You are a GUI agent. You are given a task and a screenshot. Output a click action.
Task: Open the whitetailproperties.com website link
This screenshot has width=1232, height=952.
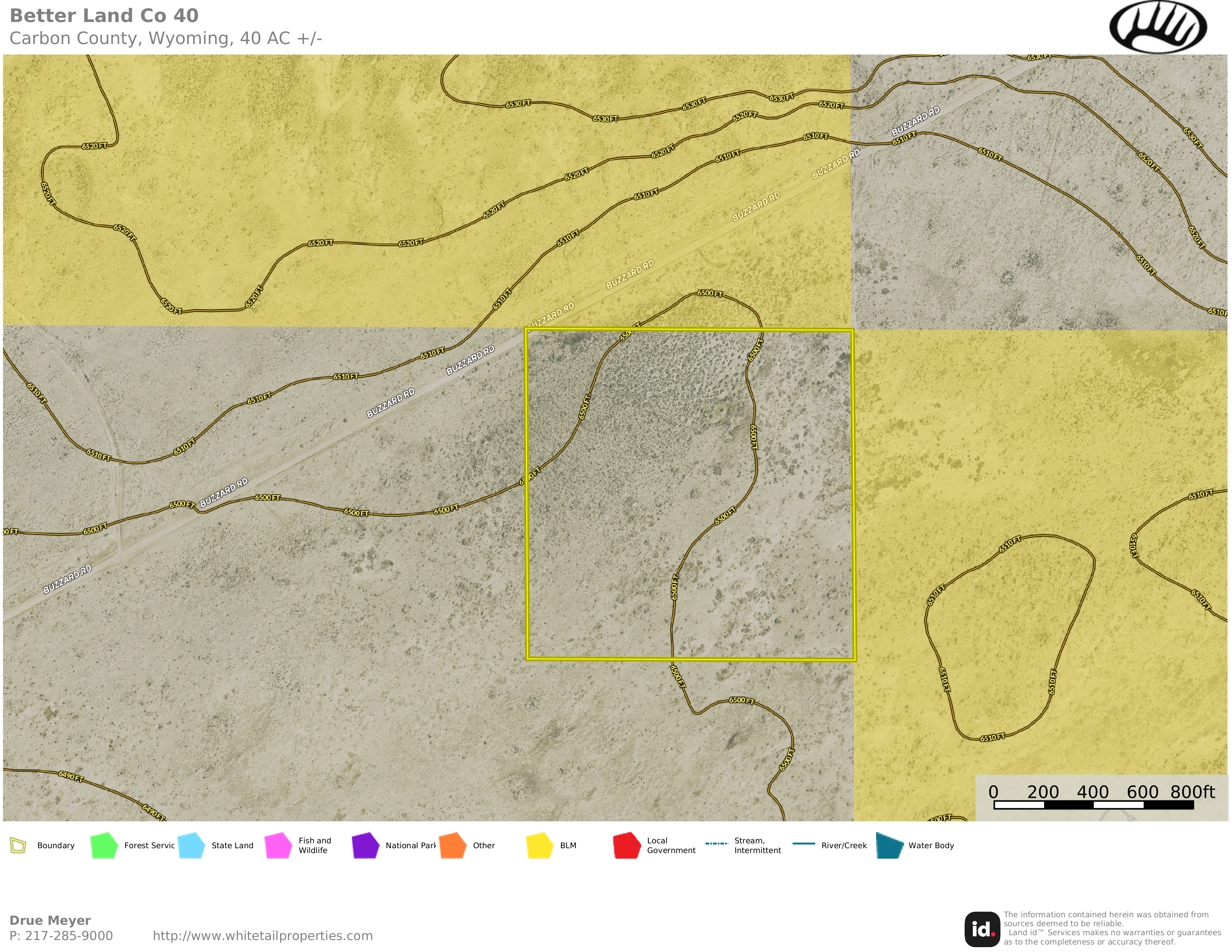[263, 936]
